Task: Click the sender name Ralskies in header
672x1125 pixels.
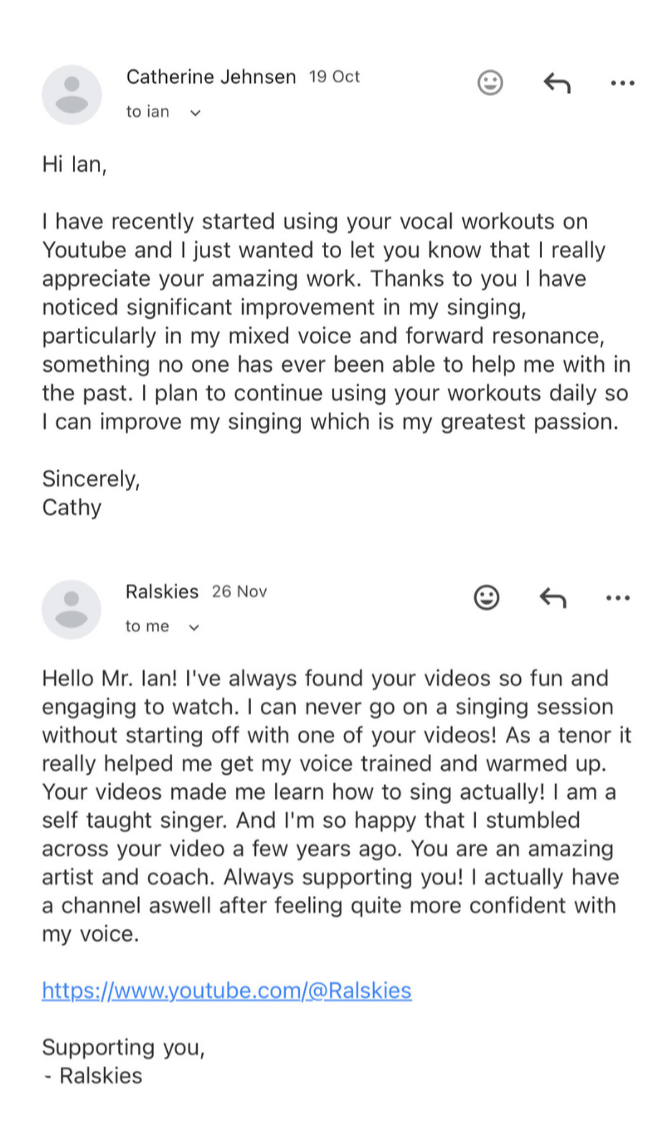Action: (162, 592)
